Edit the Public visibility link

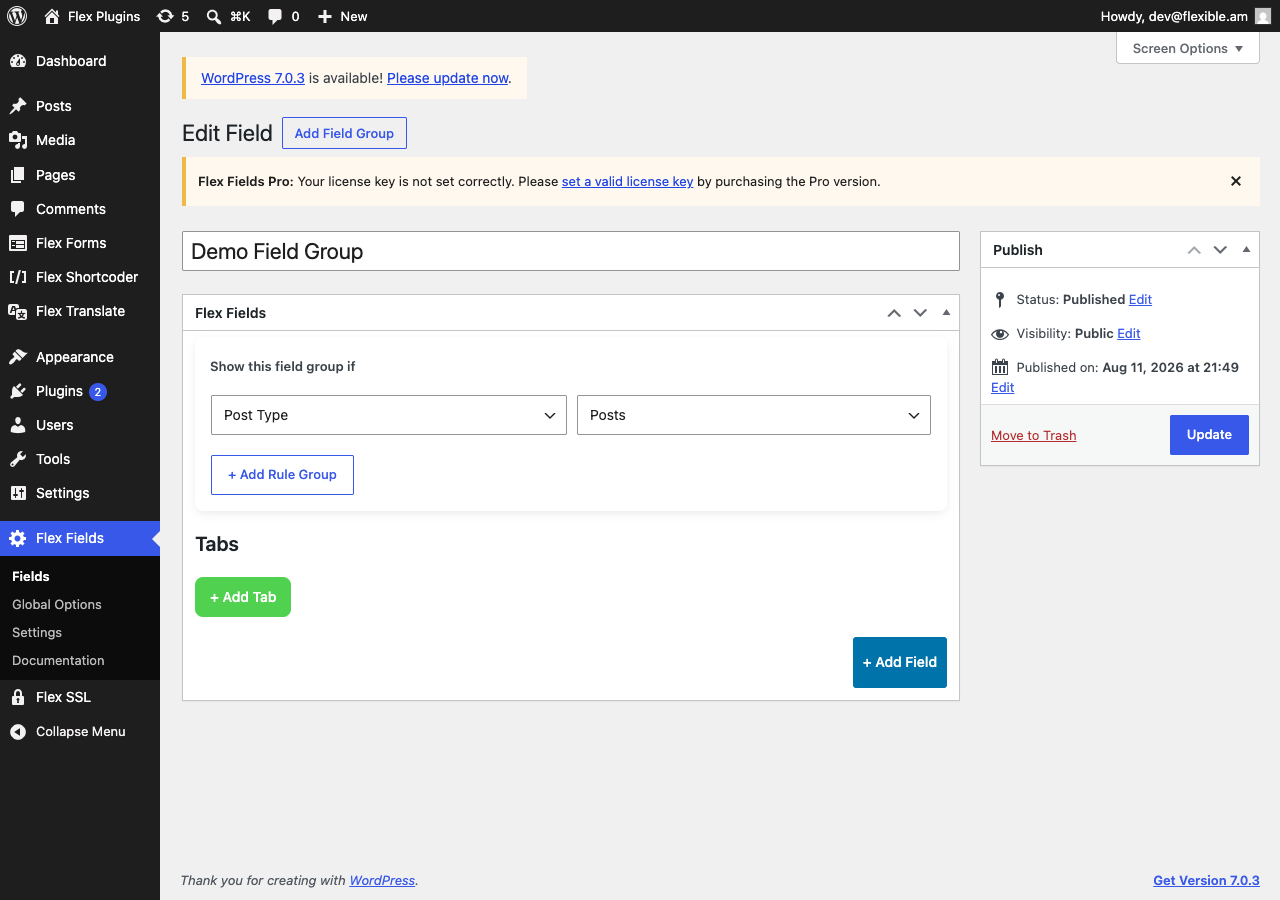click(x=1129, y=333)
